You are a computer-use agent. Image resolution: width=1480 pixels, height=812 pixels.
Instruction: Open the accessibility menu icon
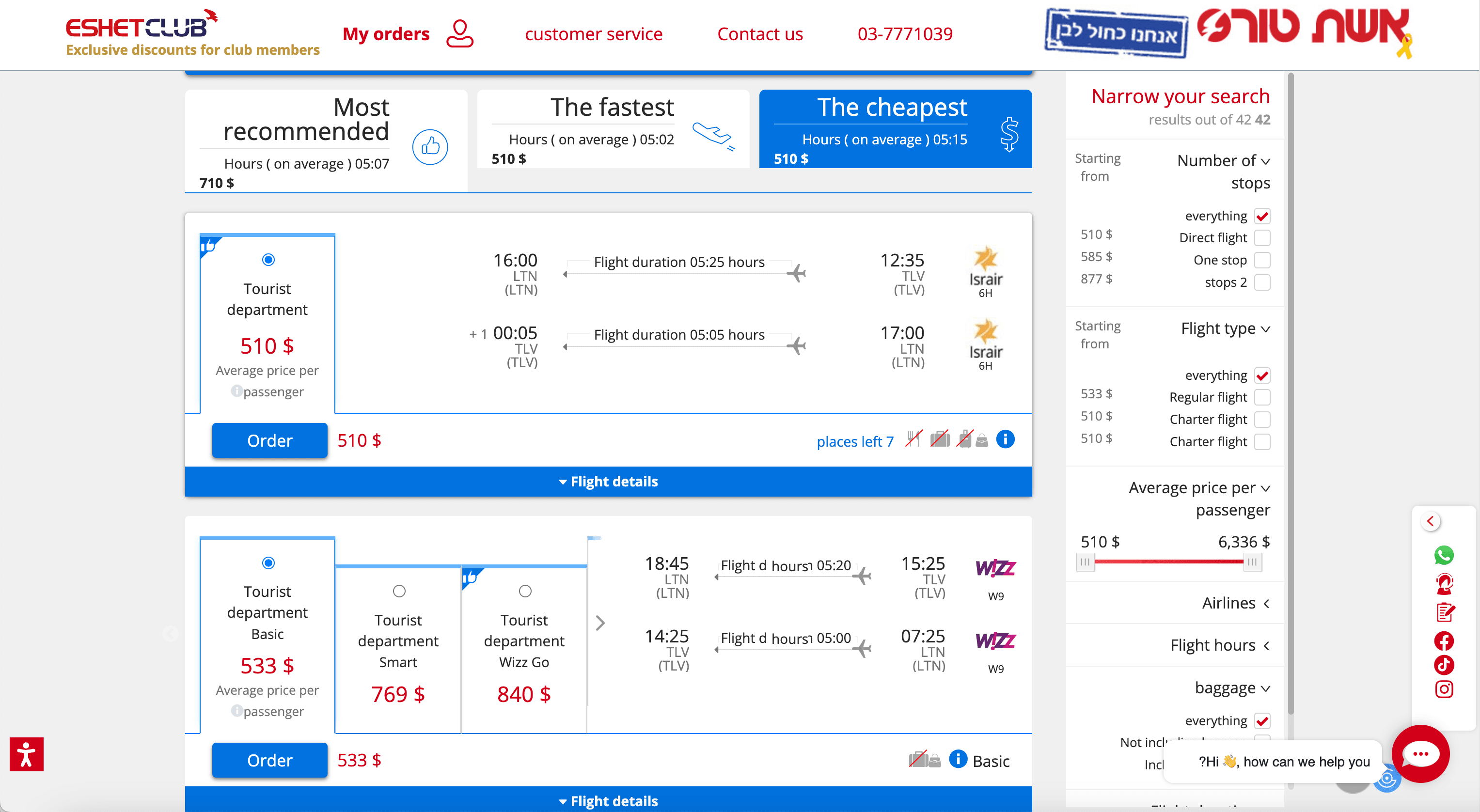(x=27, y=754)
